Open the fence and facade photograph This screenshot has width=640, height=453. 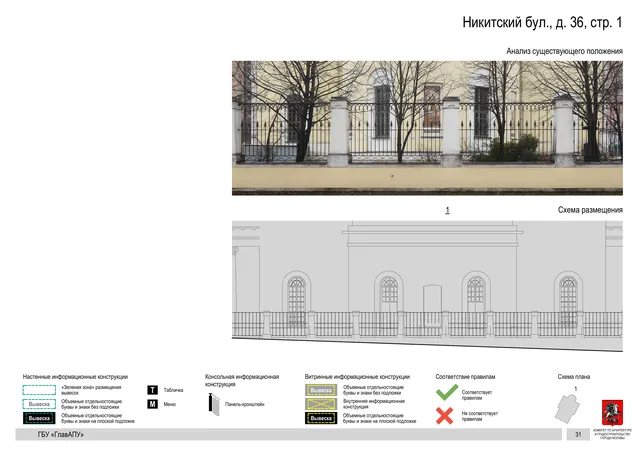click(x=427, y=128)
